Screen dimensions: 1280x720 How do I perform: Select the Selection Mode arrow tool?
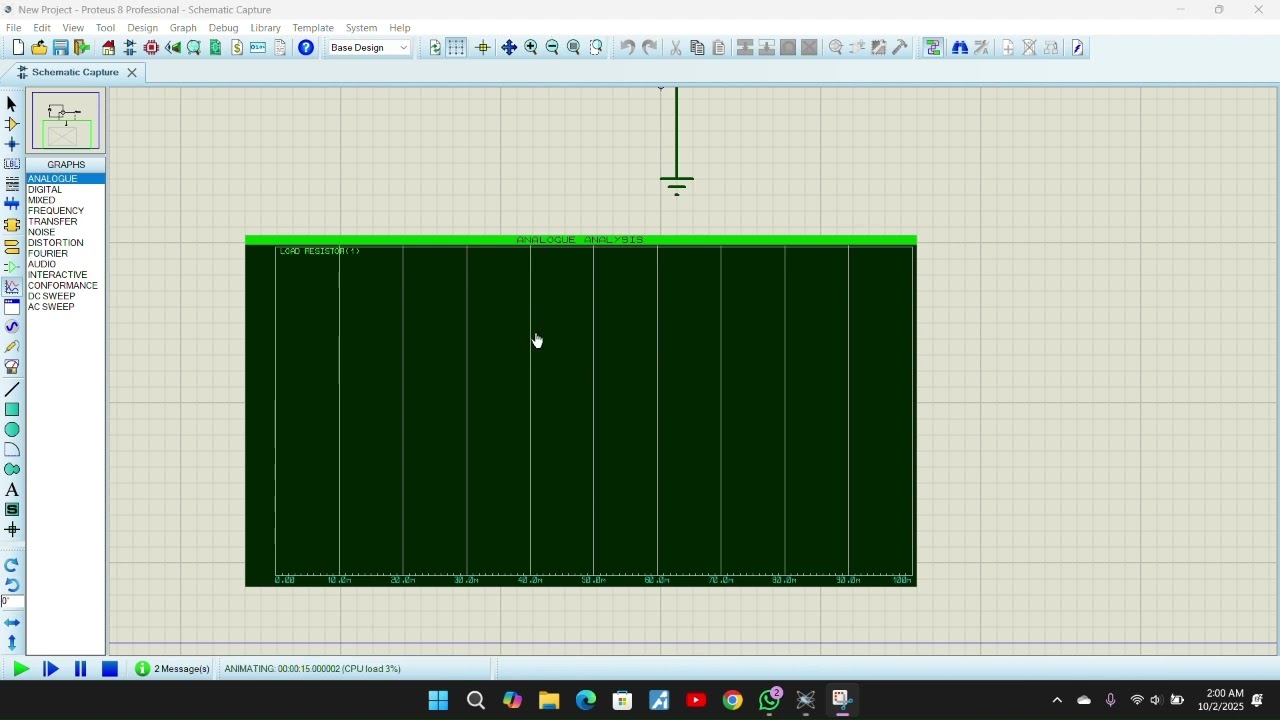12,104
